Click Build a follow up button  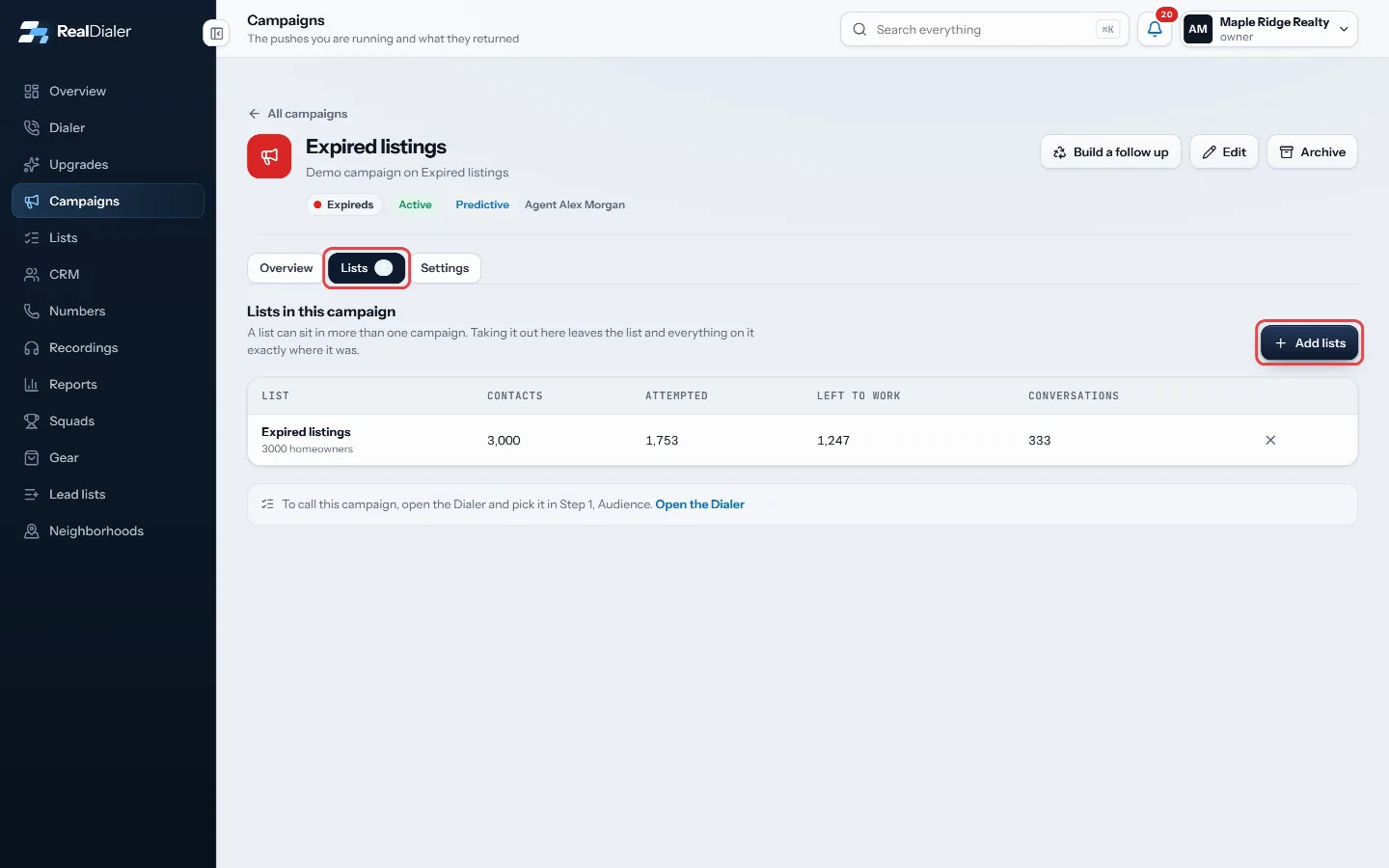1110,152
